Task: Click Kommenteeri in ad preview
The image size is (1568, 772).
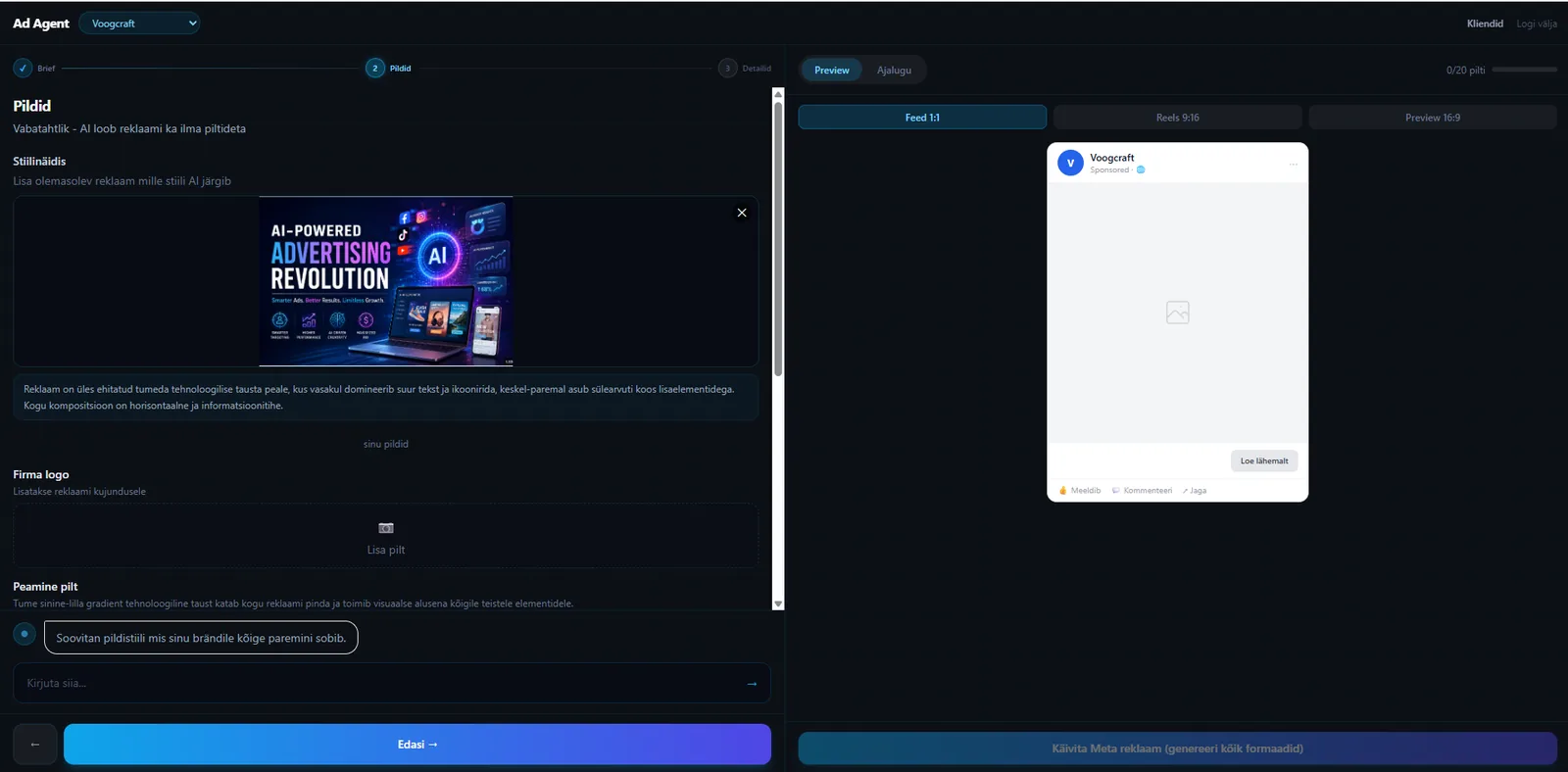Action: tap(1142, 490)
